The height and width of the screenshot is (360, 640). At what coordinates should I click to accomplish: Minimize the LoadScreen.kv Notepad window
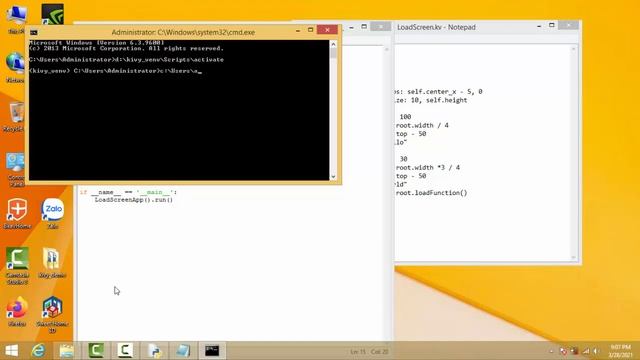[x=539, y=26]
